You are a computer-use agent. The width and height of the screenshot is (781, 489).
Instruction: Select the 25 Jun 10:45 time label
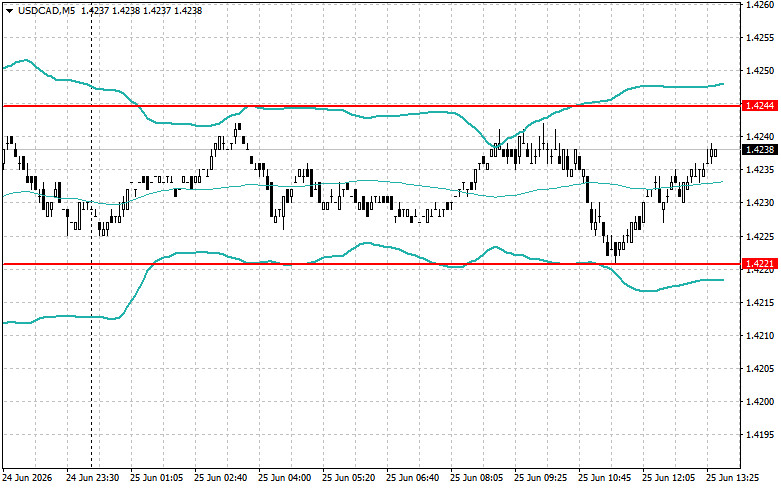pos(605,478)
